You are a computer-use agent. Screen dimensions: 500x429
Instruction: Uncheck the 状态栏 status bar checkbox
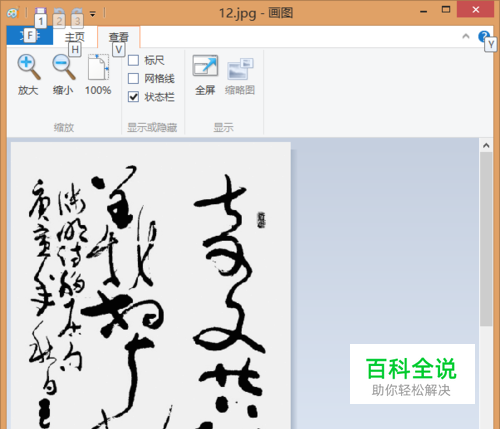pyautogui.click(x=133, y=97)
